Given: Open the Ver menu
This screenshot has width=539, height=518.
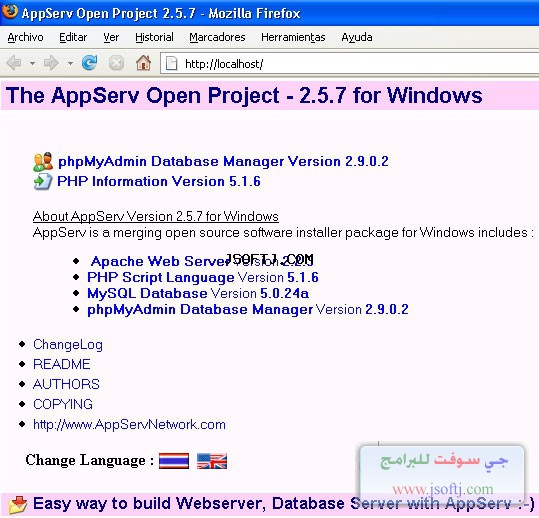Looking at the screenshot, I should point(111,37).
